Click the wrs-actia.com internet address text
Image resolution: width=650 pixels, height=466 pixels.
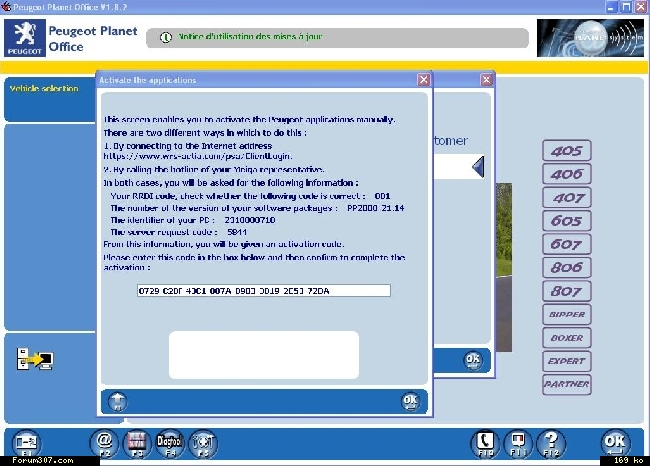198,156
